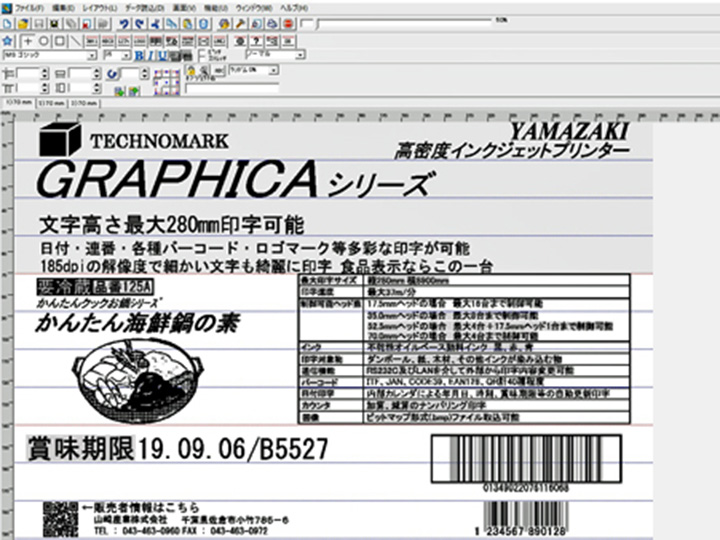Click the X position input field
This screenshot has height=540, width=720.
tap(28, 73)
